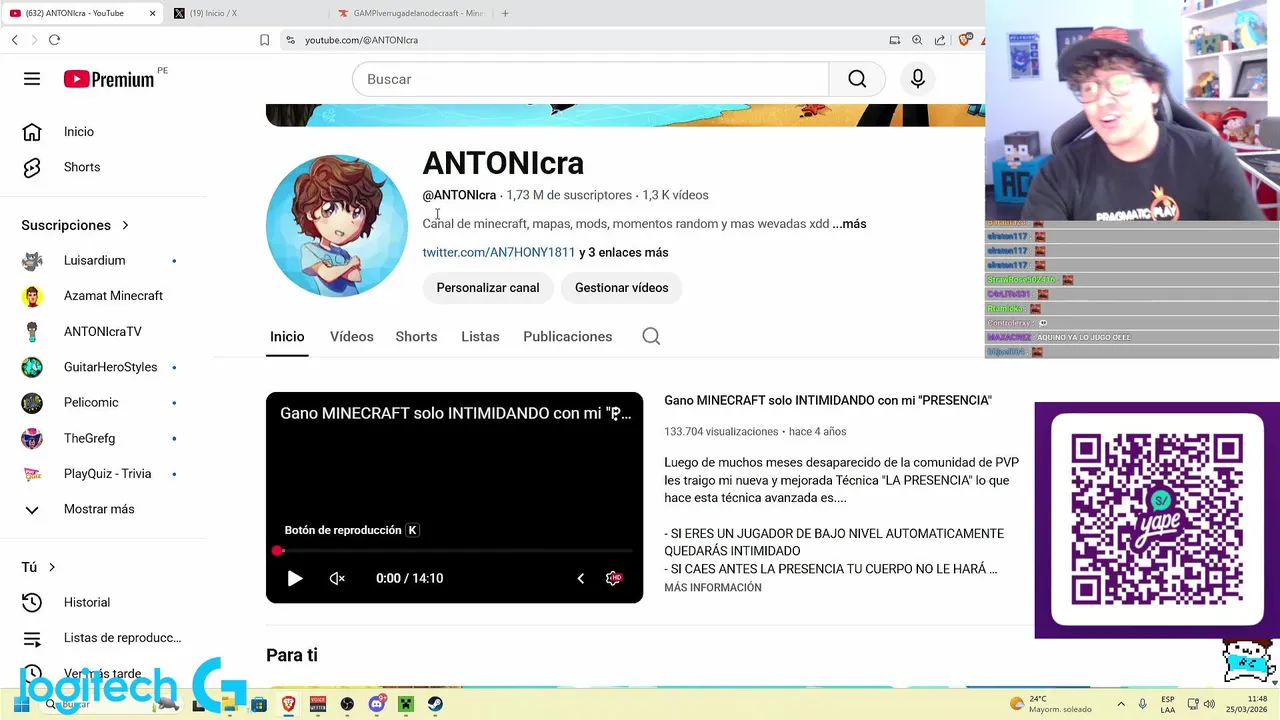Open Windows Start menu
The image size is (1280, 720).
point(22,704)
